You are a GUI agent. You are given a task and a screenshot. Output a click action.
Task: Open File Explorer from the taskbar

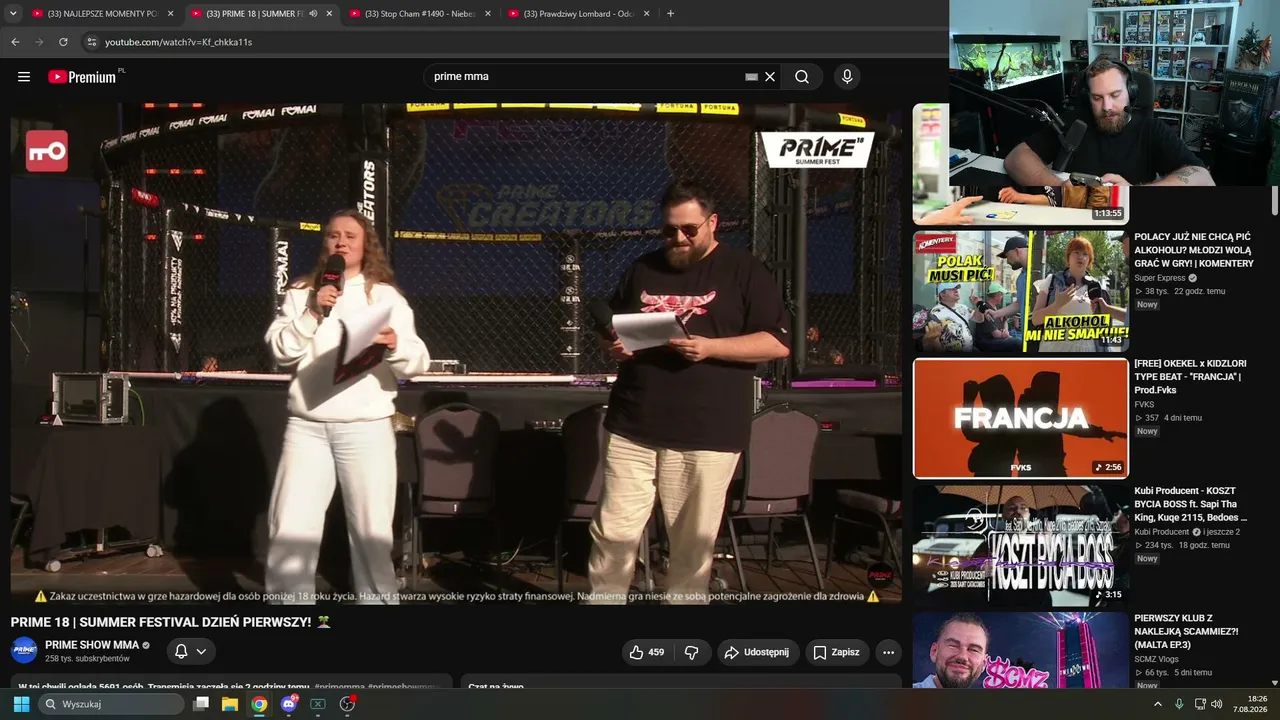(230, 704)
